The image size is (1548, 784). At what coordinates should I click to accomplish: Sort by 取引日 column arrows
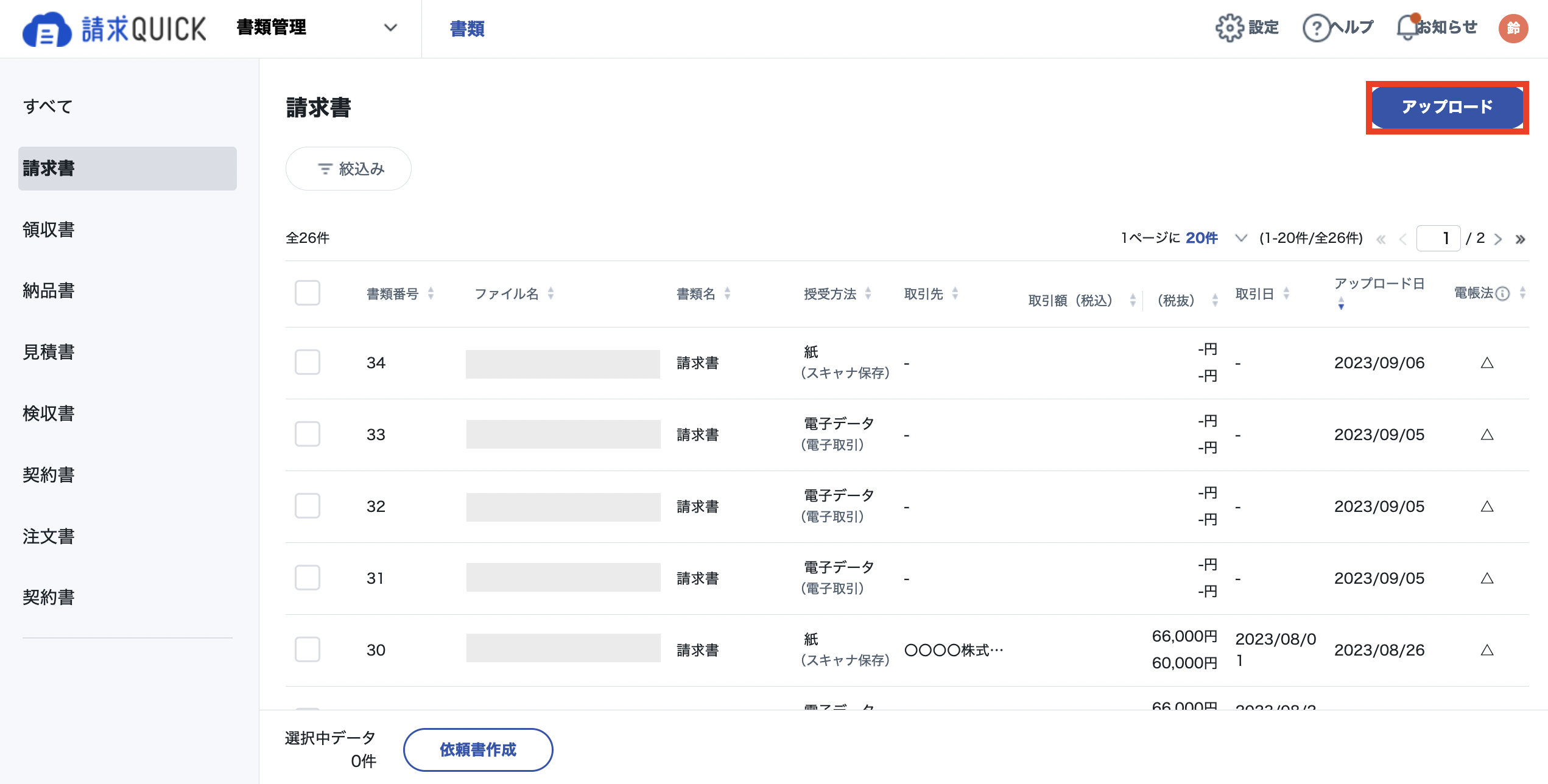point(1286,293)
